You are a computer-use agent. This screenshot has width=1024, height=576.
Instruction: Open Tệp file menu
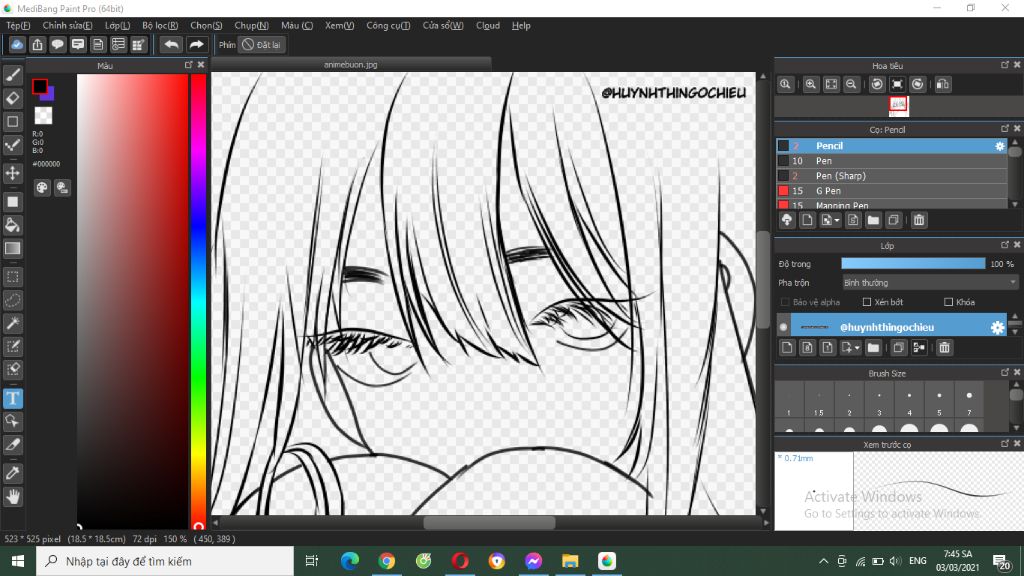pos(18,25)
